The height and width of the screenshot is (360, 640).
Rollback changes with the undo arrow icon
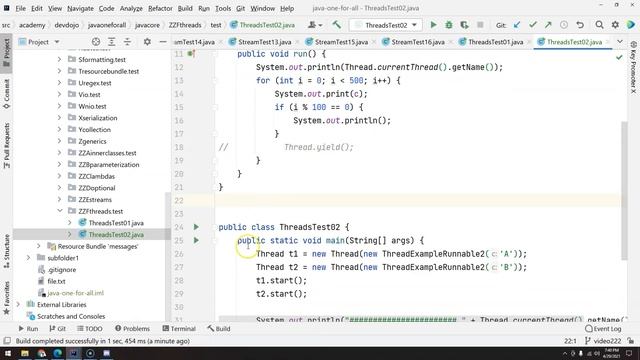tap(580, 25)
